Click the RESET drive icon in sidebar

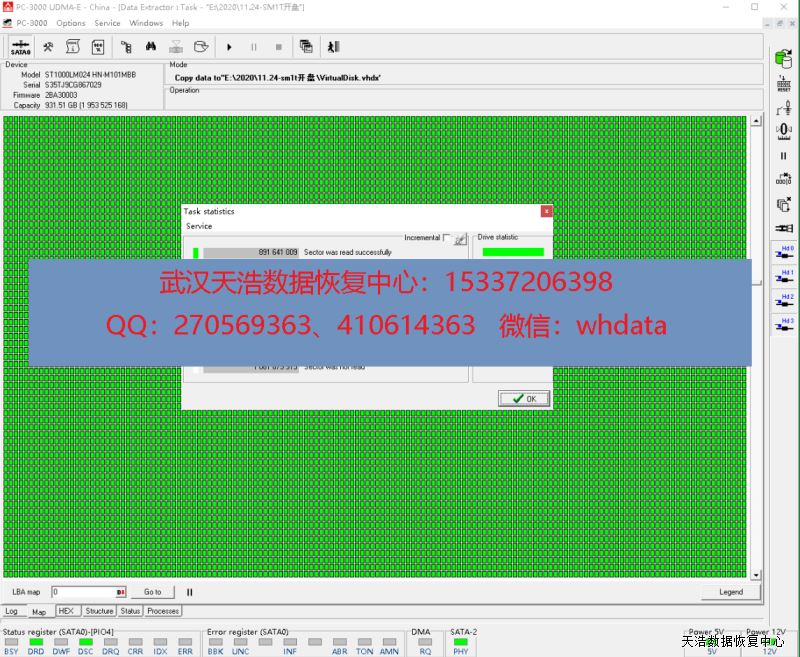click(x=784, y=84)
